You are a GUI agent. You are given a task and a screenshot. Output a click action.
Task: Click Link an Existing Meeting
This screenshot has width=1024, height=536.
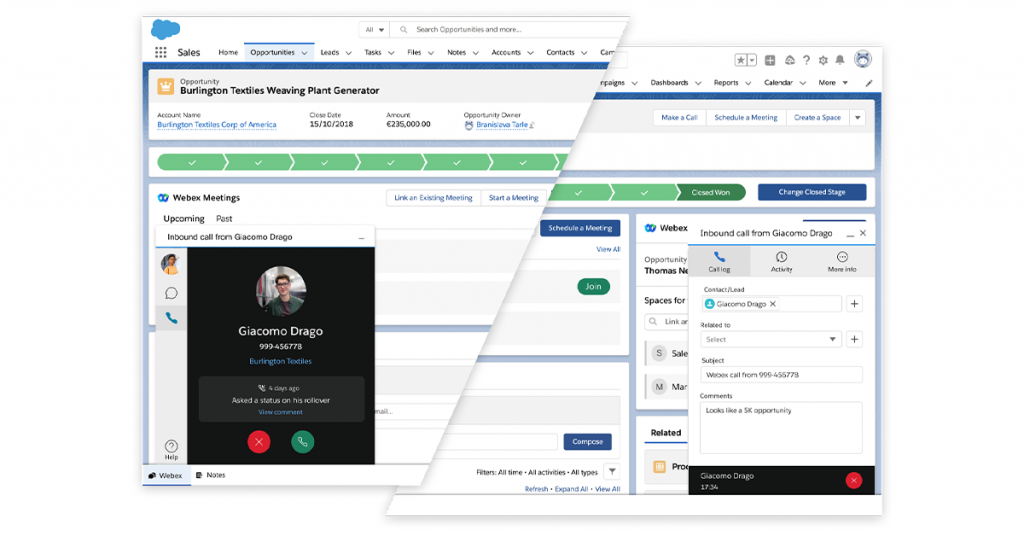pos(433,198)
